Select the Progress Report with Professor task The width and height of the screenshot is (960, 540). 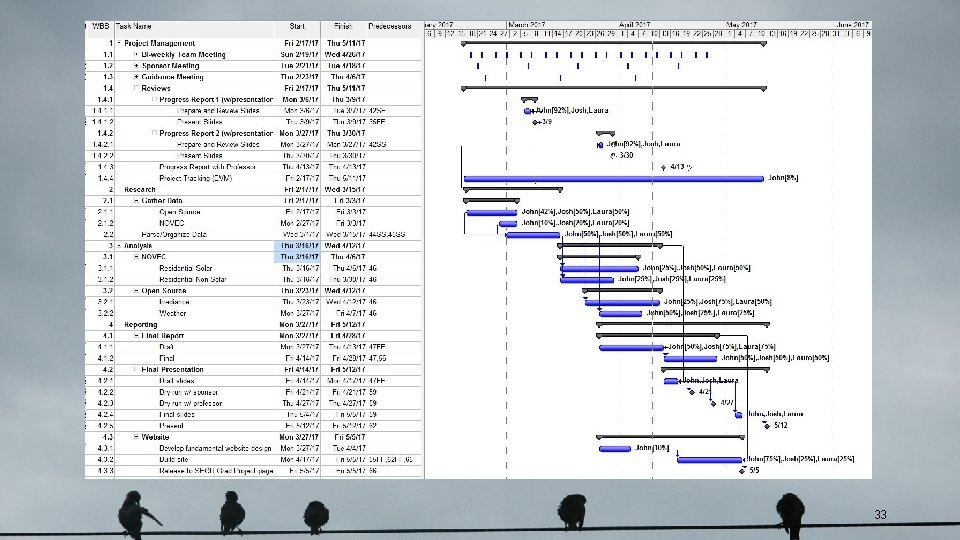pos(208,167)
